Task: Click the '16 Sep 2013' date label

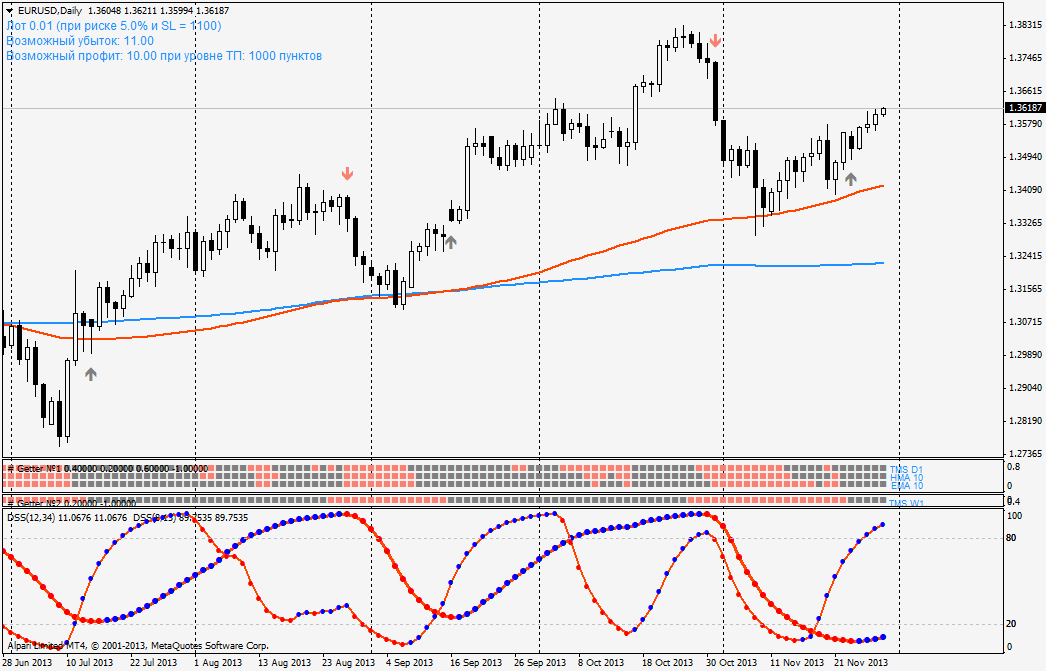Action: [476, 662]
